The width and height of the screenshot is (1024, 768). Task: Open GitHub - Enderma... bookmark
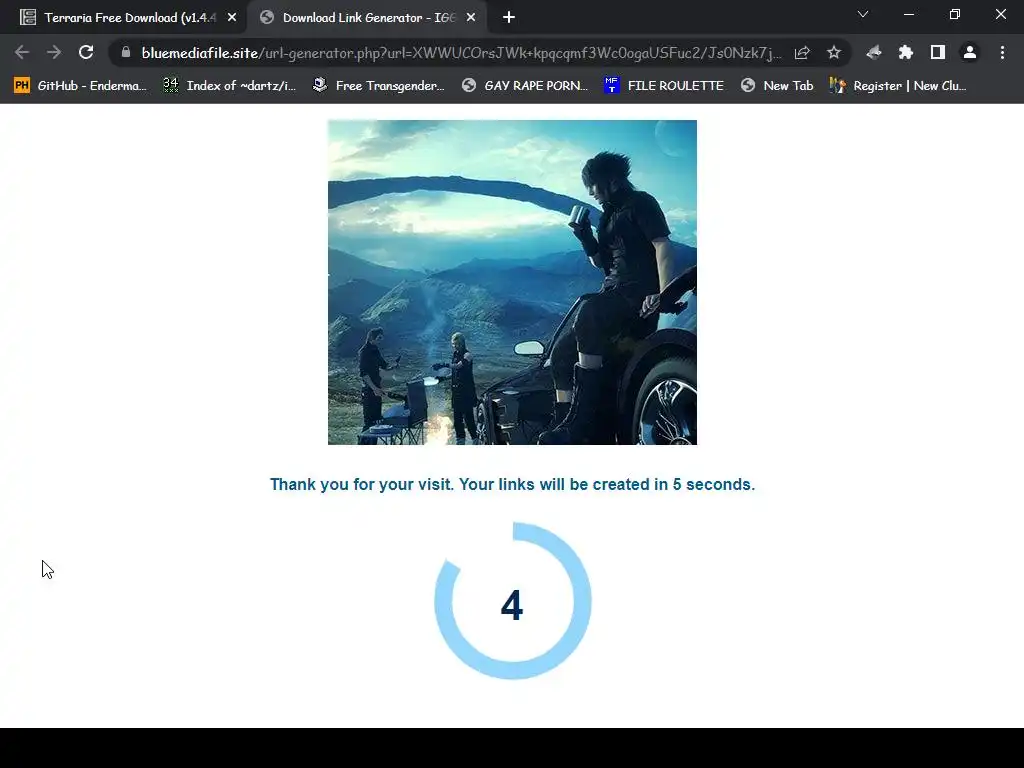click(x=80, y=86)
